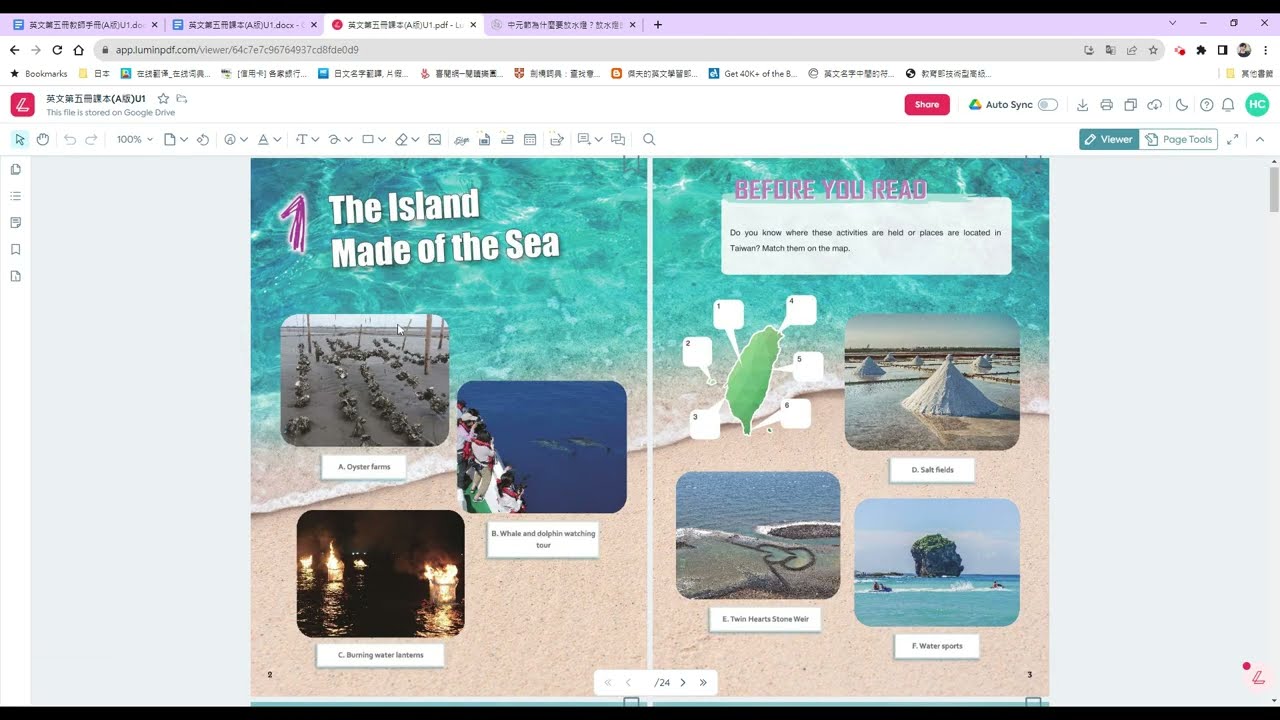Click the print document icon
1280x720 pixels.
click(1106, 105)
